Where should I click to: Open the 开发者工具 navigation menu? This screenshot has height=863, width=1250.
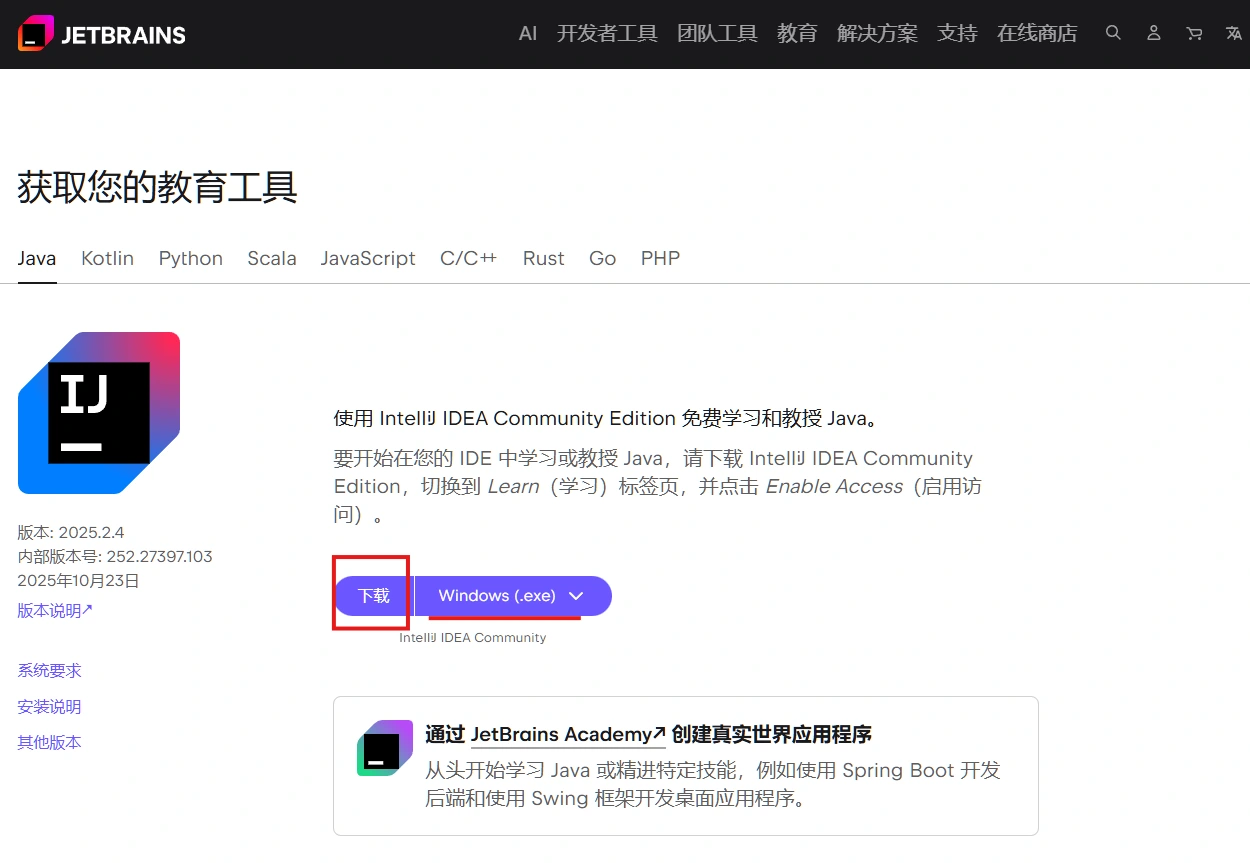click(x=607, y=33)
